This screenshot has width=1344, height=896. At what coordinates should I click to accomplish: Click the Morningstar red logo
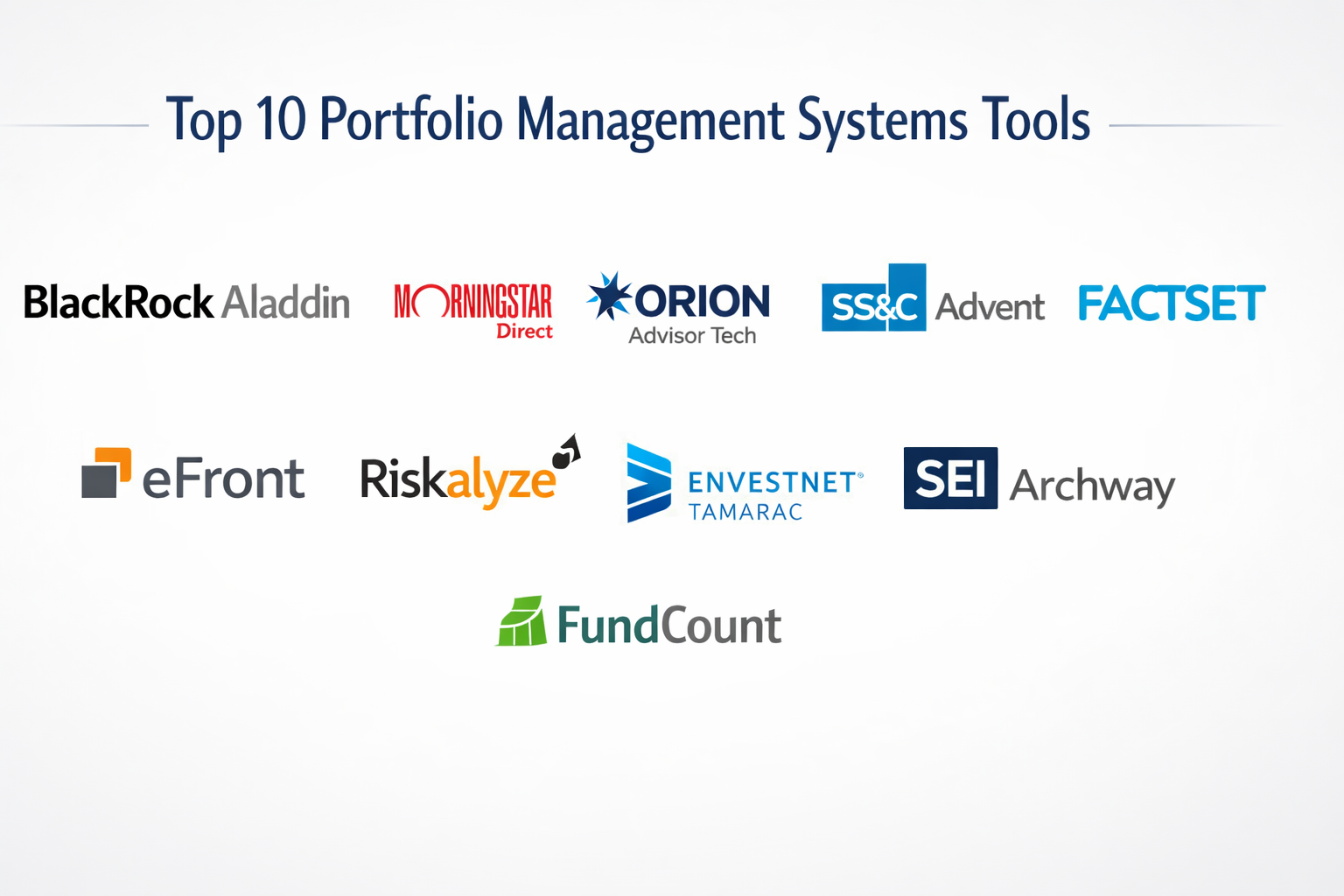(472, 302)
